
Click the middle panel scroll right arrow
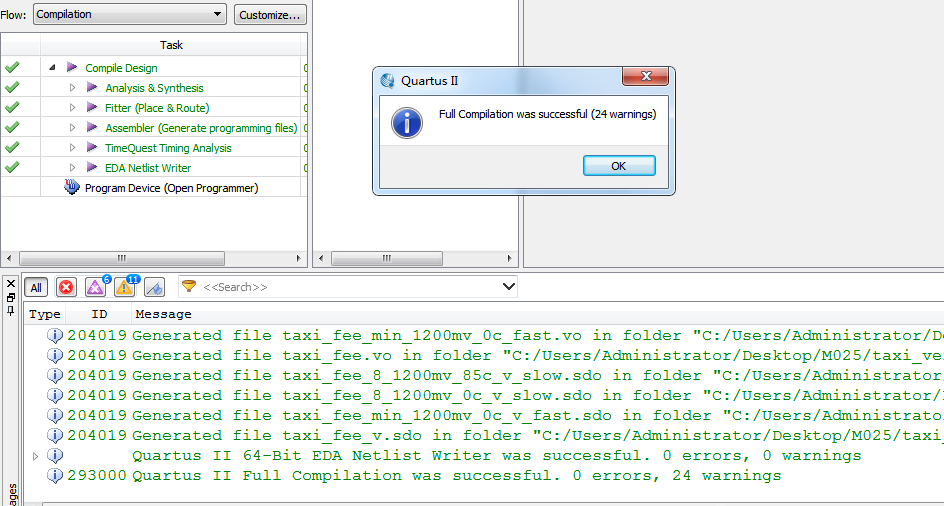pyautogui.click(x=509, y=258)
